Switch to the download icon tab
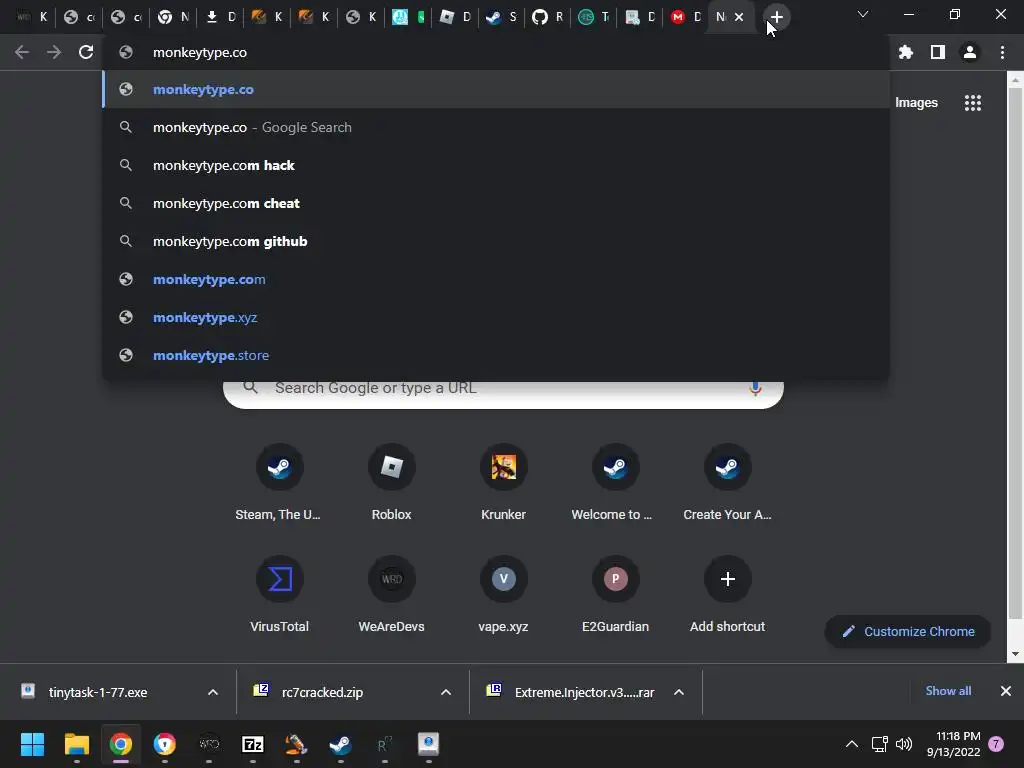 tap(220, 17)
